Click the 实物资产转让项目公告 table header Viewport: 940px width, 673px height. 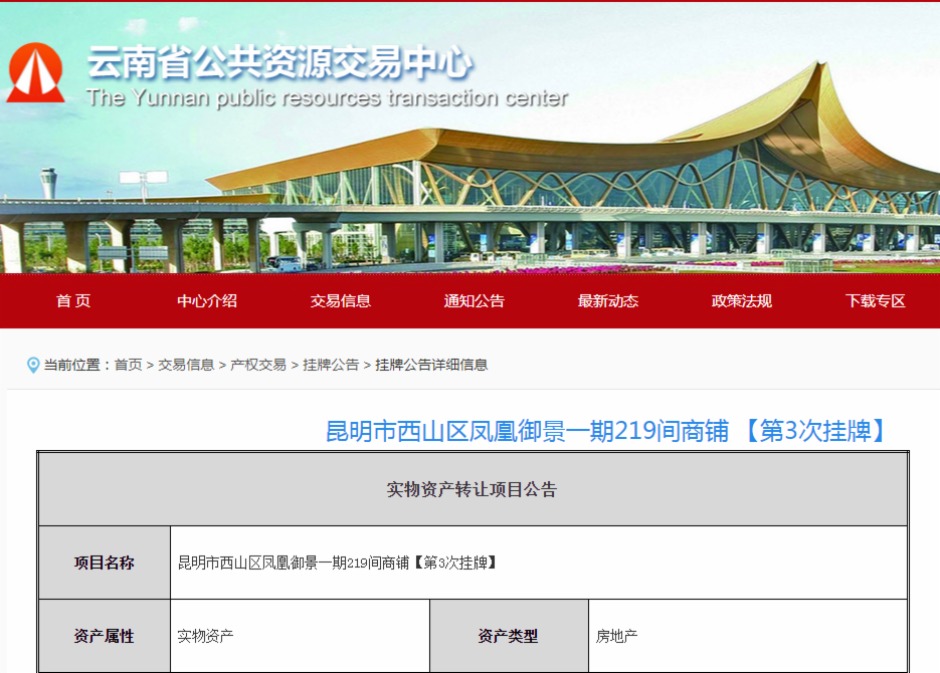[x=472, y=490]
